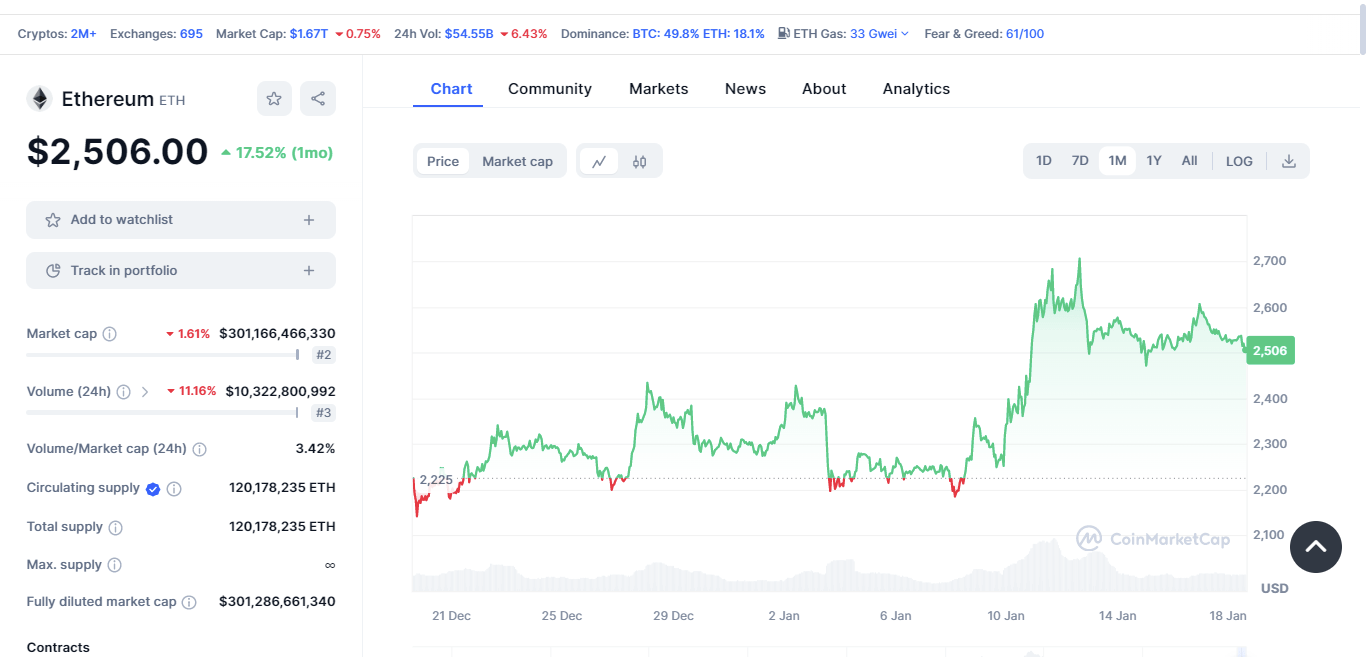Open Fear & Greed 61/100 link
Image resolution: width=1366 pixels, height=657 pixels.
pyautogui.click(x=1025, y=34)
